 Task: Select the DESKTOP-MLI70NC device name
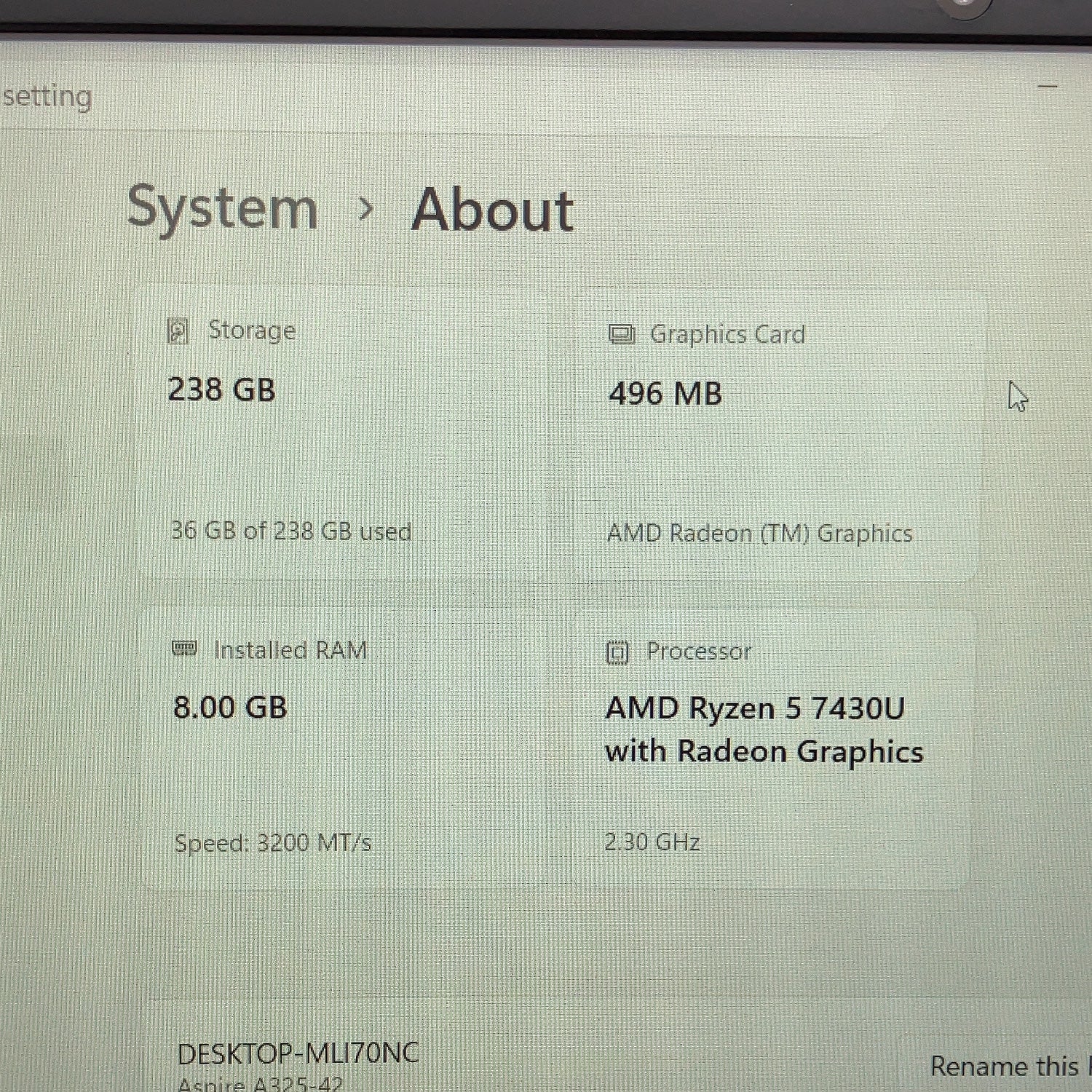pyautogui.click(x=298, y=1054)
